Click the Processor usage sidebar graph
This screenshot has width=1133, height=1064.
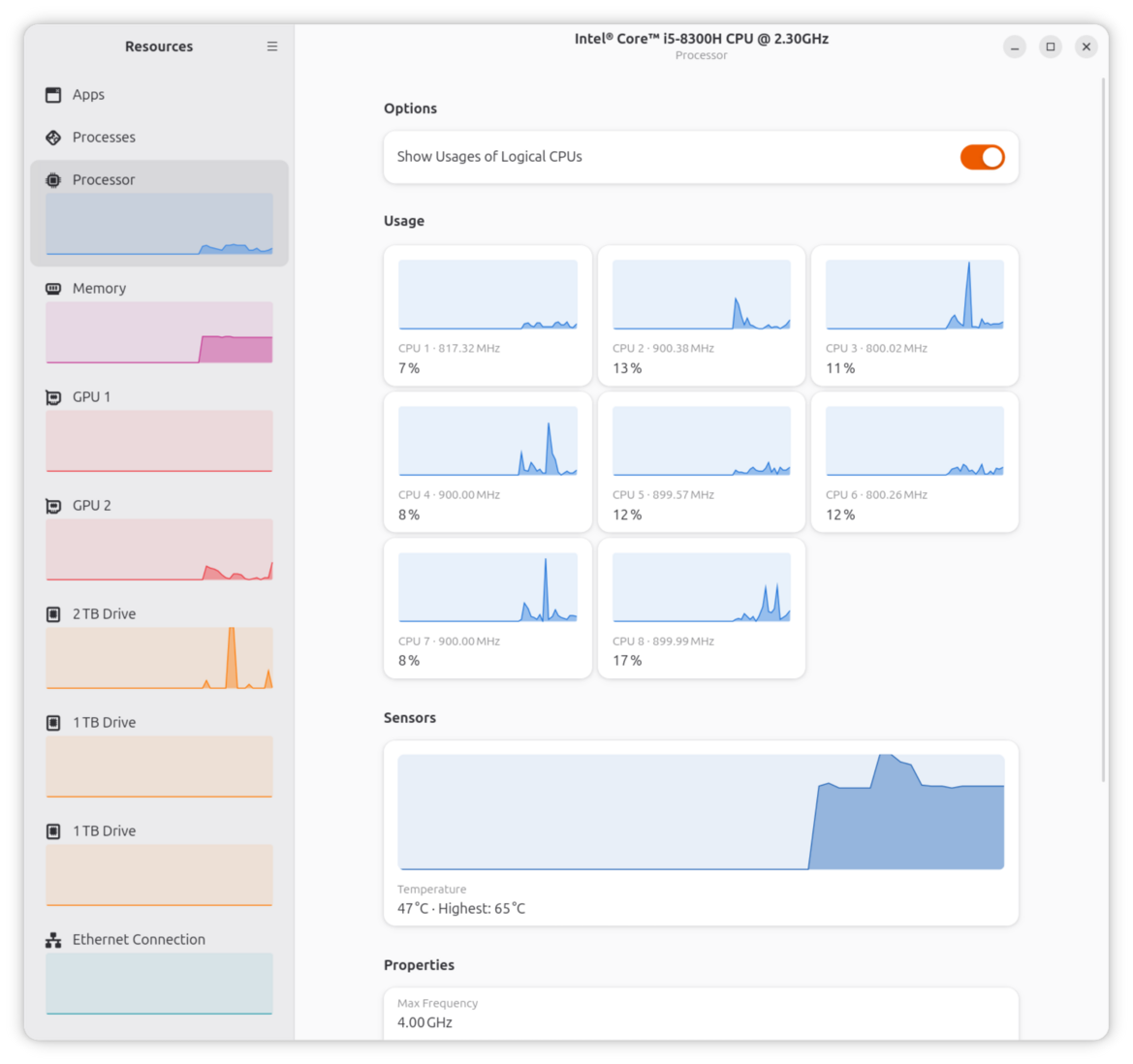(159, 224)
